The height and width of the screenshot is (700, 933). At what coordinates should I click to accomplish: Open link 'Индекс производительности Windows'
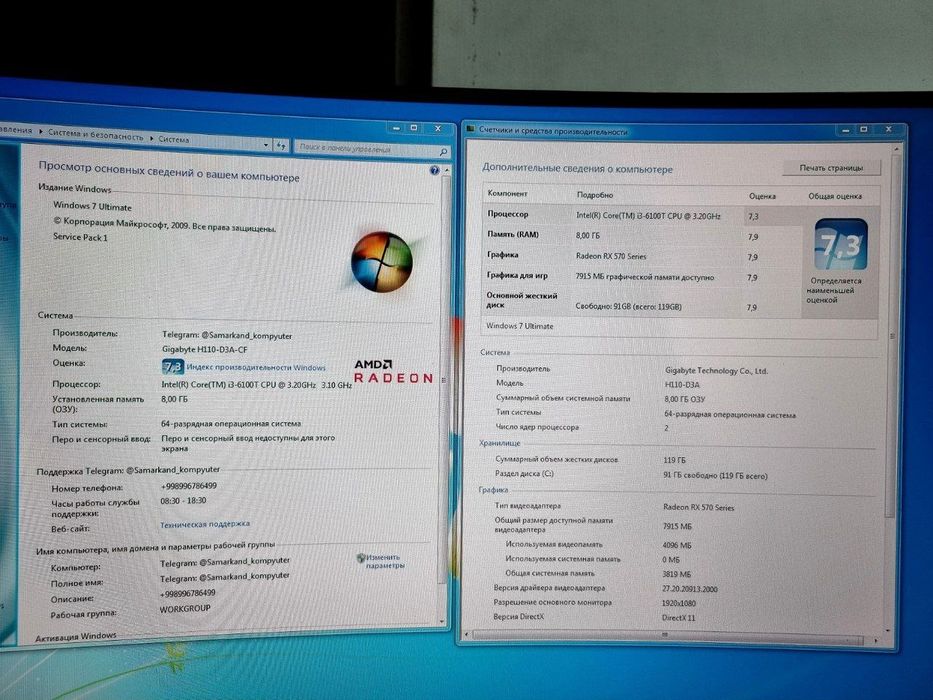click(256, 368)
